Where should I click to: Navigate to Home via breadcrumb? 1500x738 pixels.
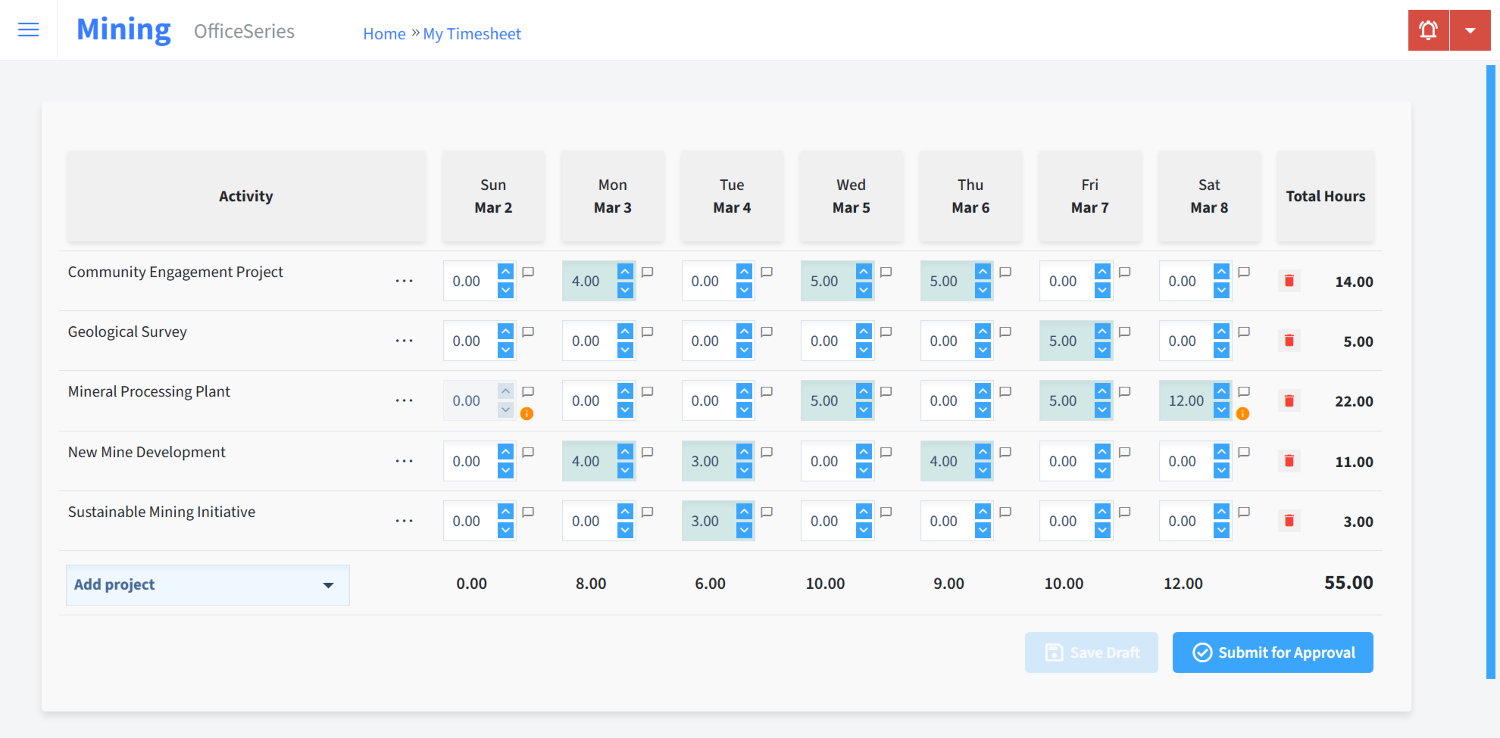coord(384,33)
